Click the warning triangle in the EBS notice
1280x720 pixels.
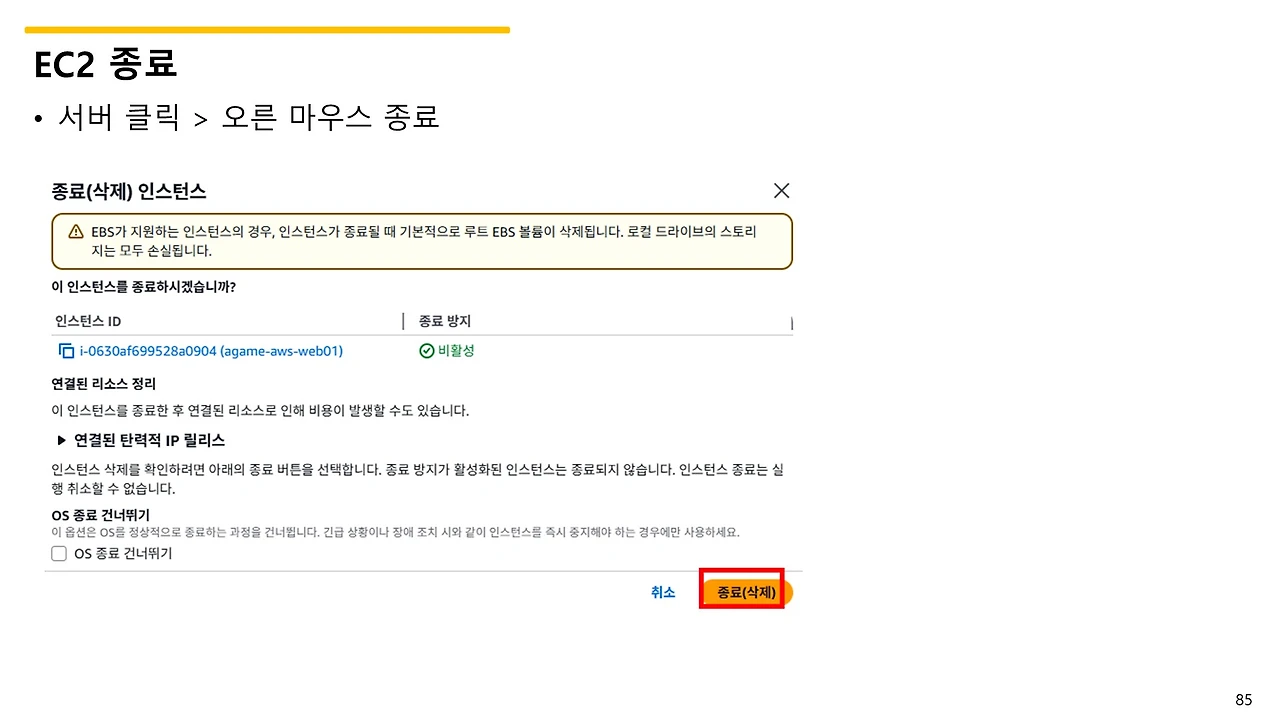point(75,231)
